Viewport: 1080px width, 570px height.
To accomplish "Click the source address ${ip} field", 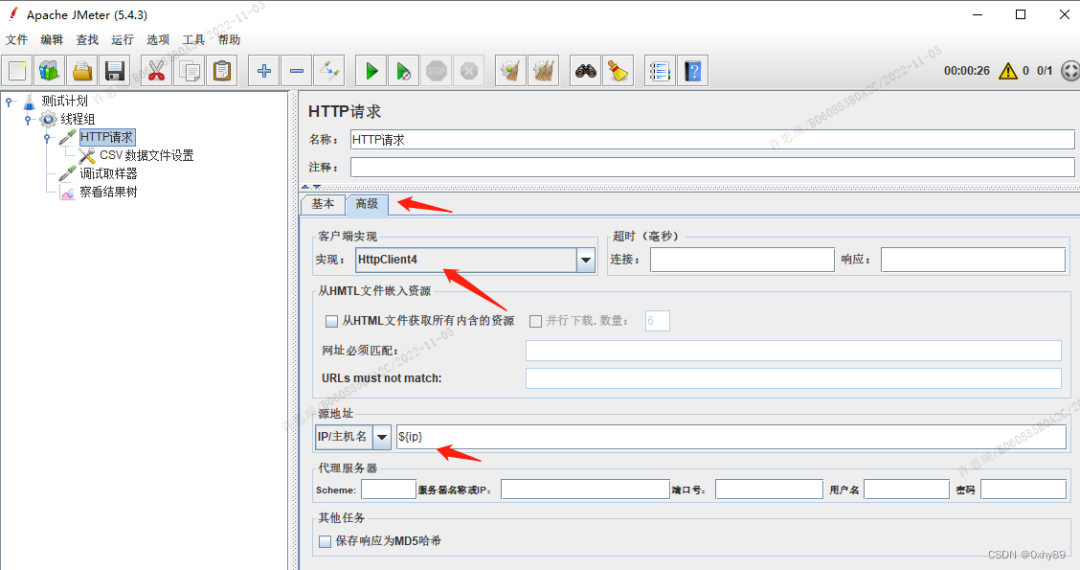I will [x=731, y=437].
